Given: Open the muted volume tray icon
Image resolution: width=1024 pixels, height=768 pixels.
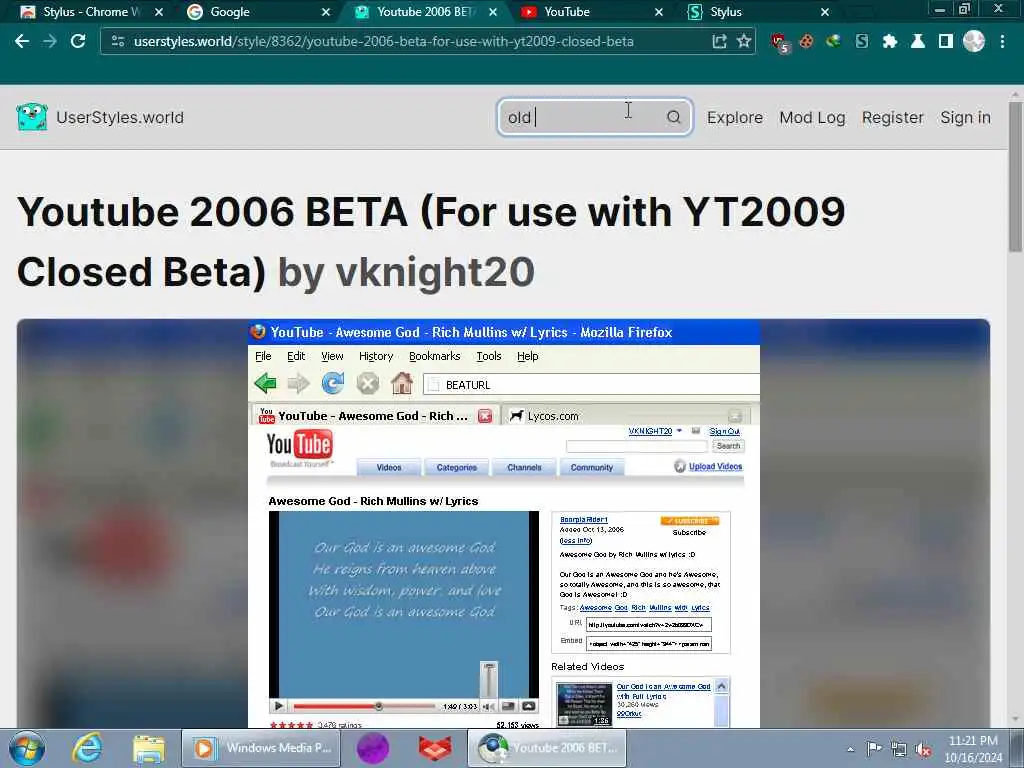Looking at the screenshot, I should point(923,749).
